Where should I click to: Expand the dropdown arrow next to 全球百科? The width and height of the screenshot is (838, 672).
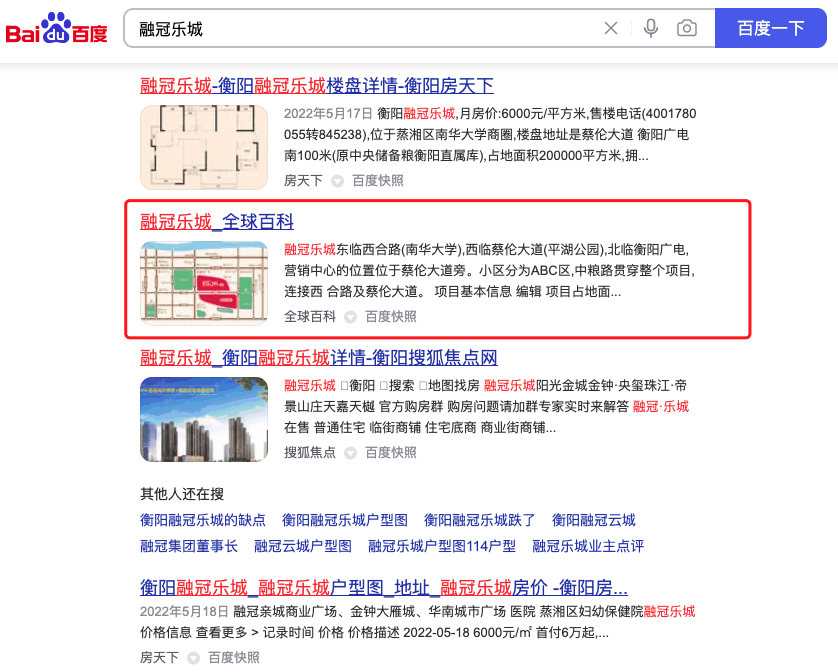[350, 317]
